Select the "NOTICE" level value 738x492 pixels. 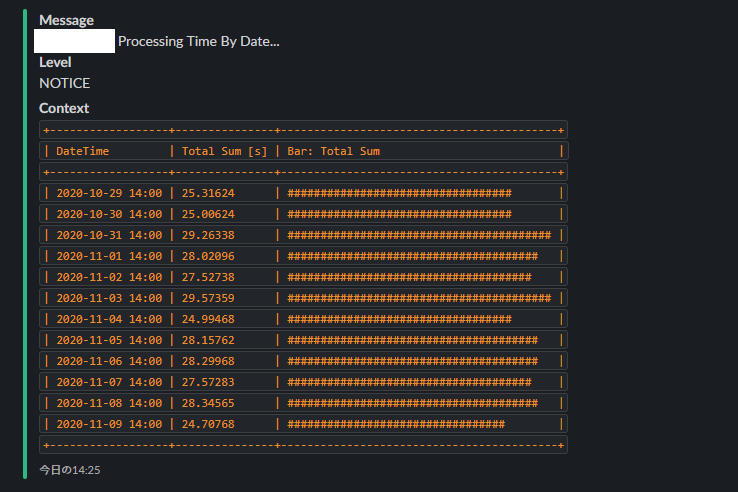pyautogui.click(x=64, y=83)
